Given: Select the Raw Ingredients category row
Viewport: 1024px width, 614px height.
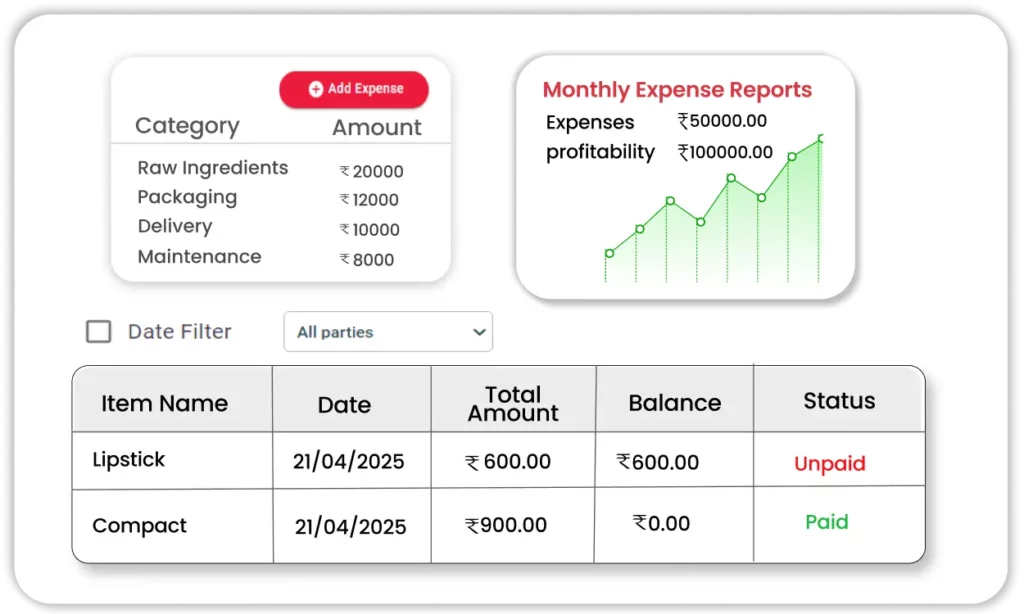Looking at the screenshot, I should click(x=213, y=168).
